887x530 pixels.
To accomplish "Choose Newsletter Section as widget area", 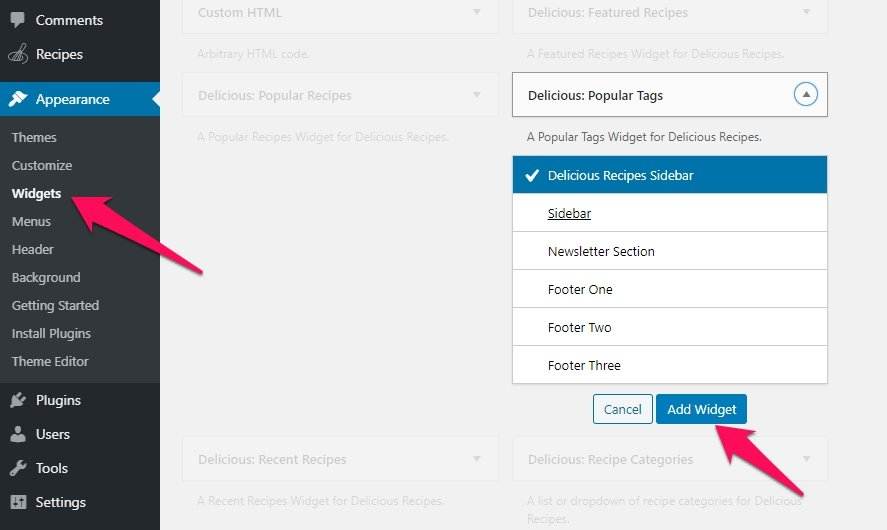I will [670, 251].
